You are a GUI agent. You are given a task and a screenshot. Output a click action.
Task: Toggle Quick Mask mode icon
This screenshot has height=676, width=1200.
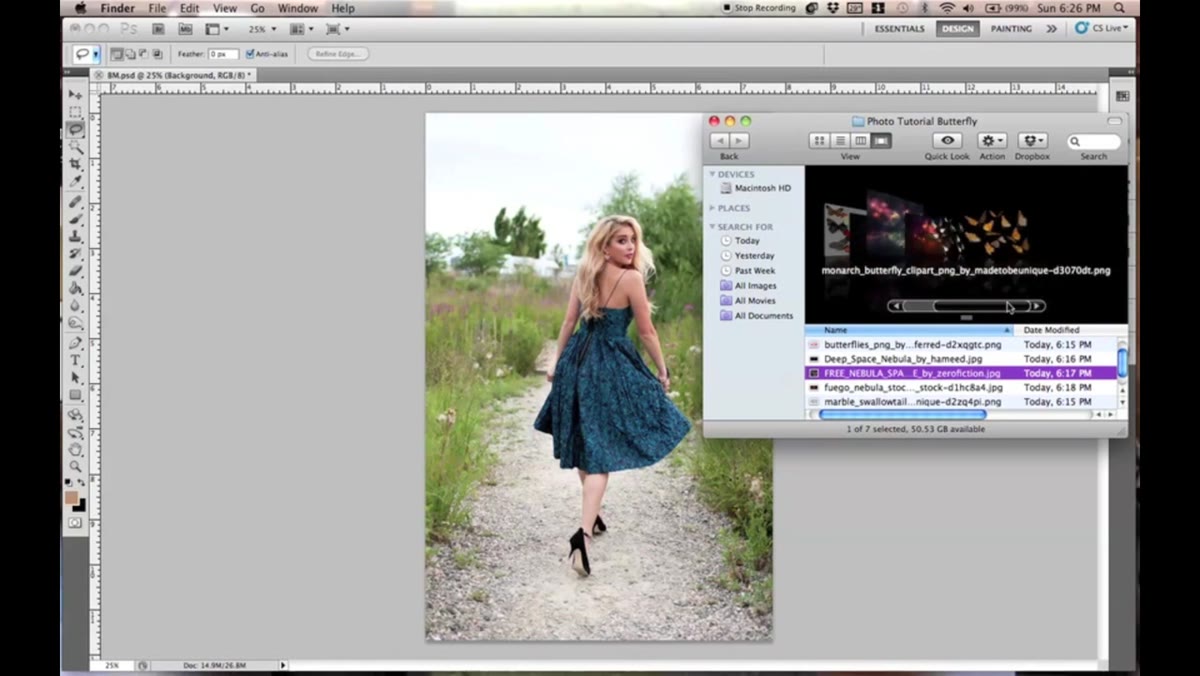pyautogui.click(x=75, y=522)
